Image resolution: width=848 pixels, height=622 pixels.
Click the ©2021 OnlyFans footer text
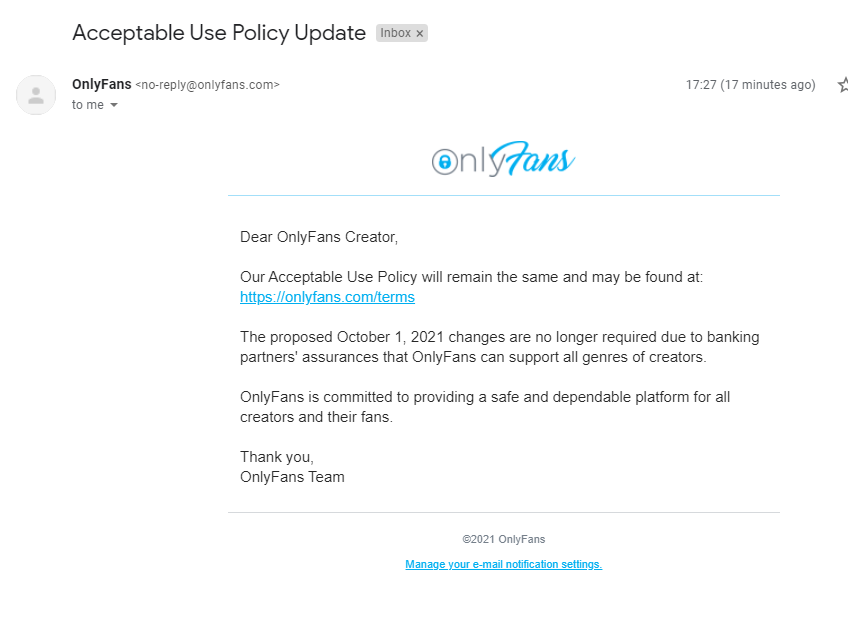click(503, 539)
